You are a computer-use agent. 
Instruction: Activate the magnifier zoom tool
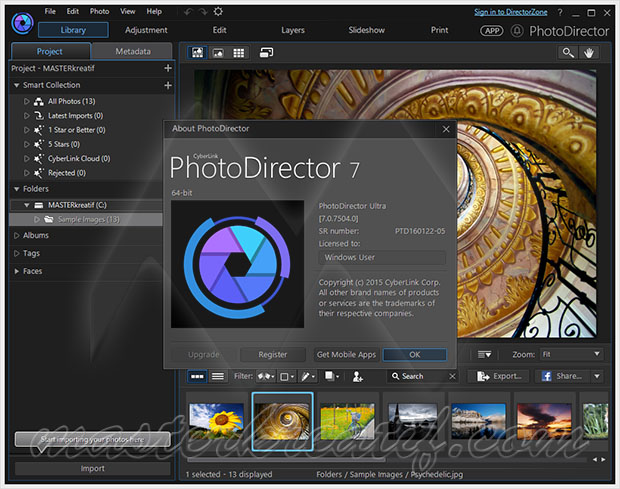568,52
